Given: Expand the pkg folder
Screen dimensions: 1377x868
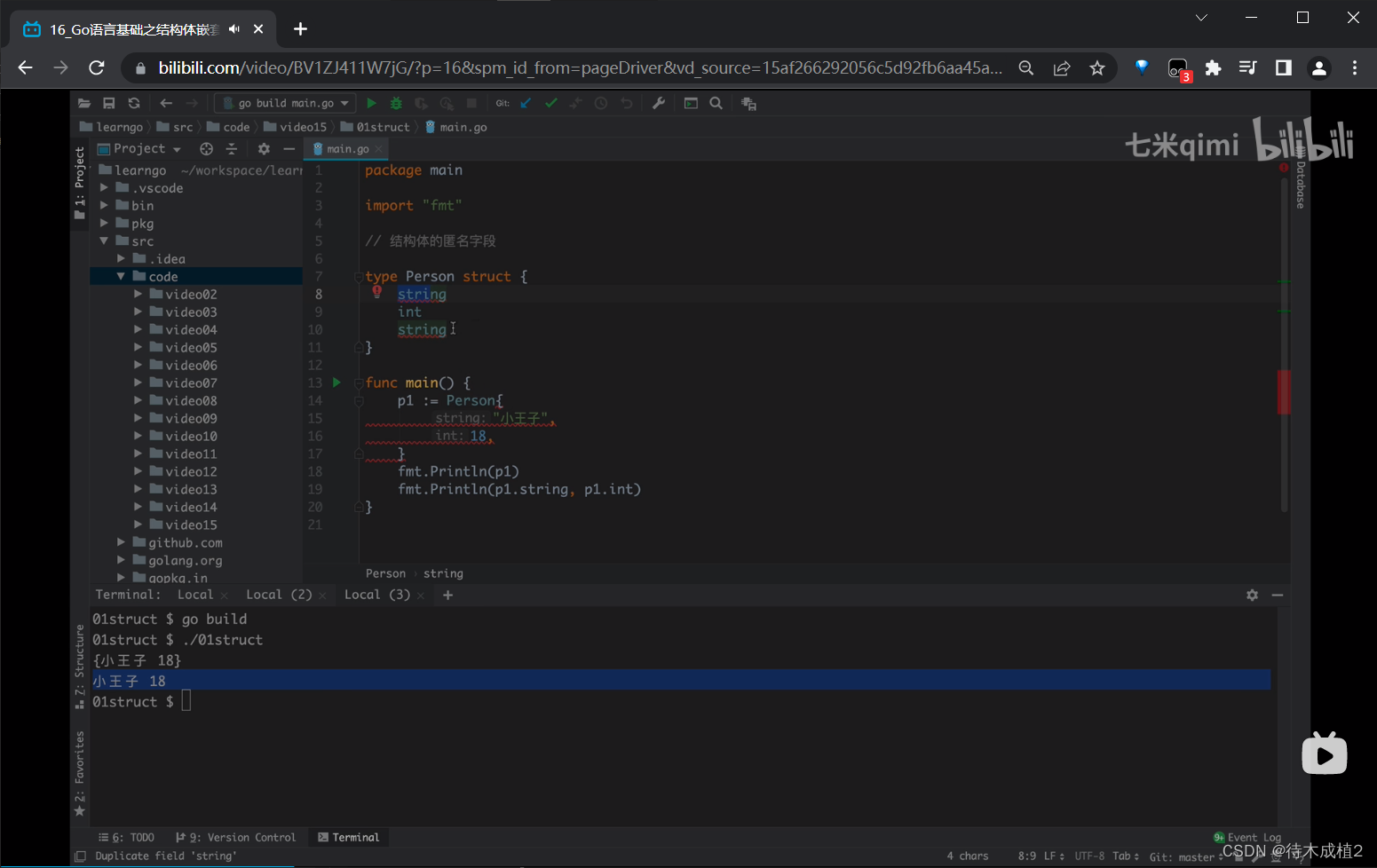Looking at the screenshot, I should pos(104,224).
